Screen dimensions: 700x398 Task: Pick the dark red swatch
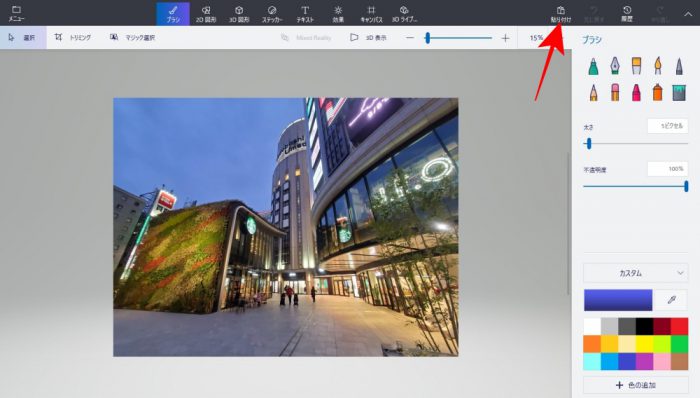[x=662, y=326]
